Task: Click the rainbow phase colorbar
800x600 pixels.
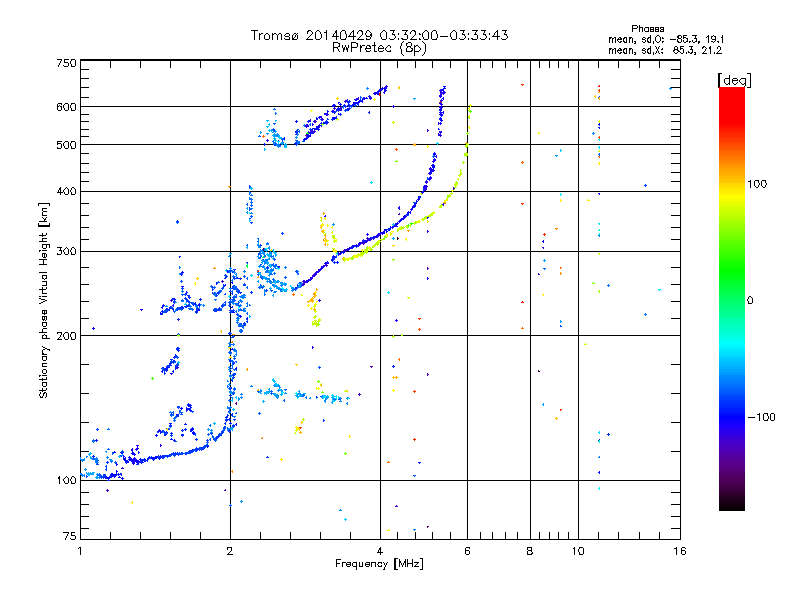Action: (732, 298)
